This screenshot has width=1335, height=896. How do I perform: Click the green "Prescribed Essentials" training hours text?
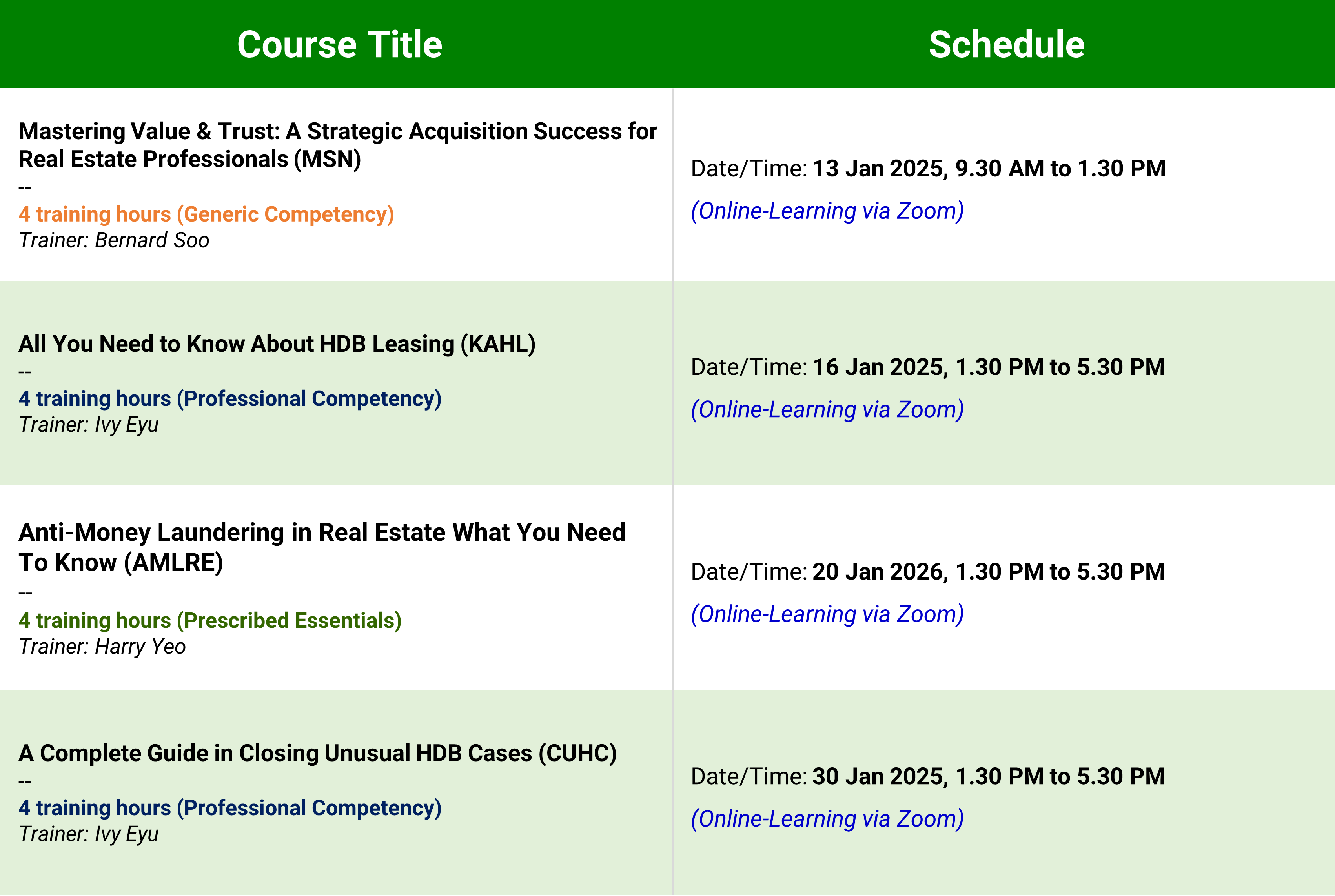[210, 621]
